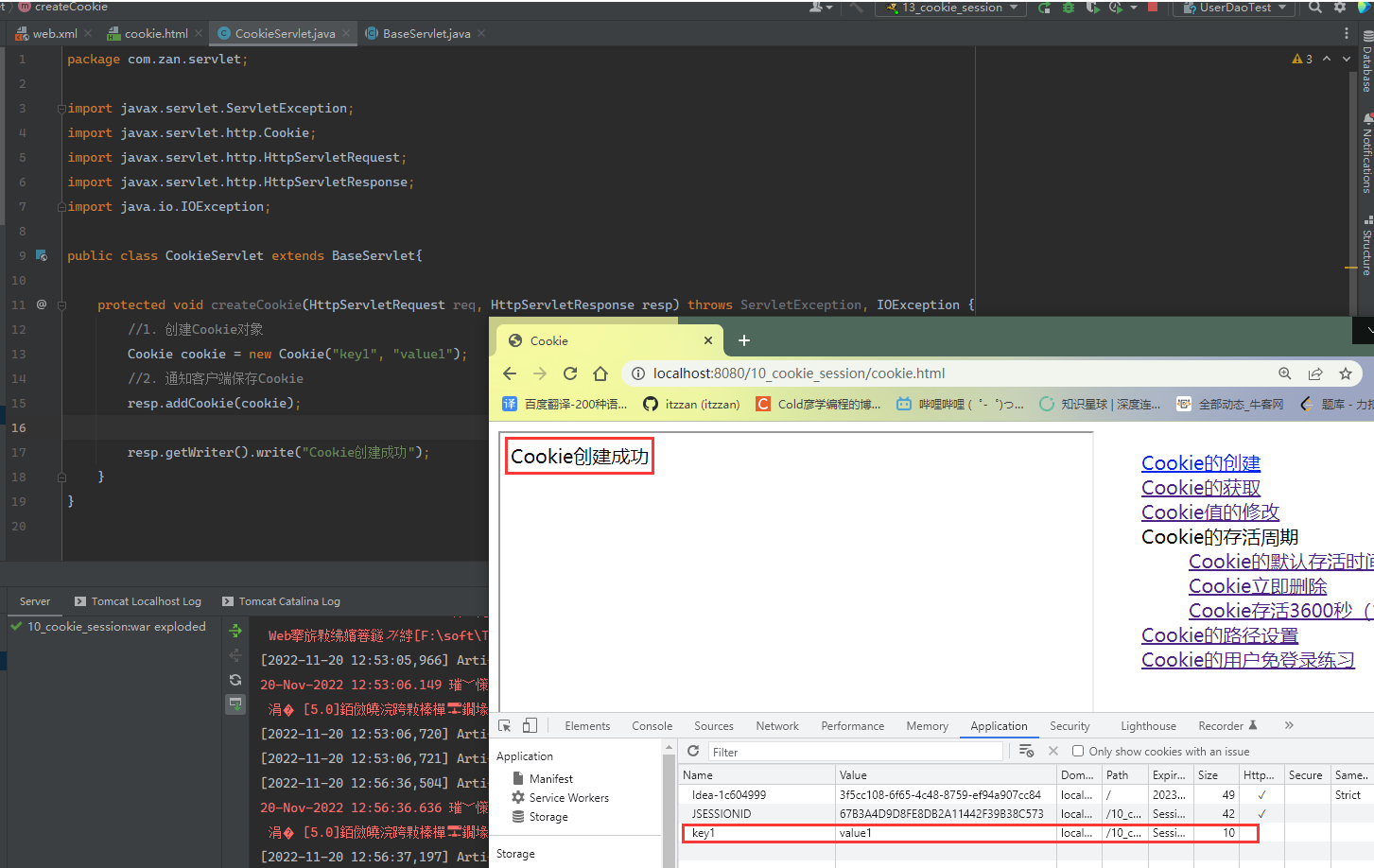Run with coverage icon in toolbar

[x=1092, y=8]
